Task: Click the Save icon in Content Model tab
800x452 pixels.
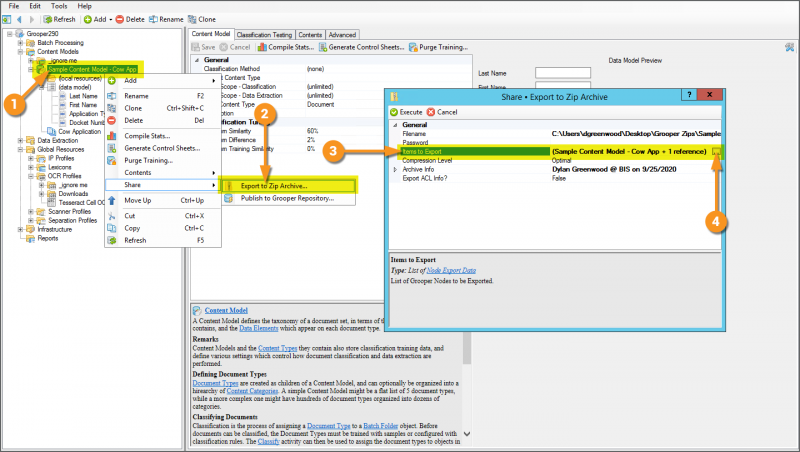Action: click(195, 47)
